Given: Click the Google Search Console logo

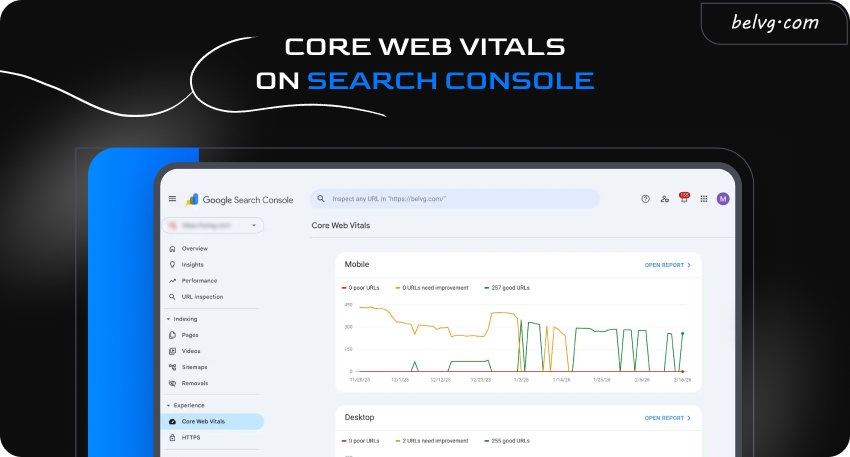Looking at the screenshot, I should point(240,199).
